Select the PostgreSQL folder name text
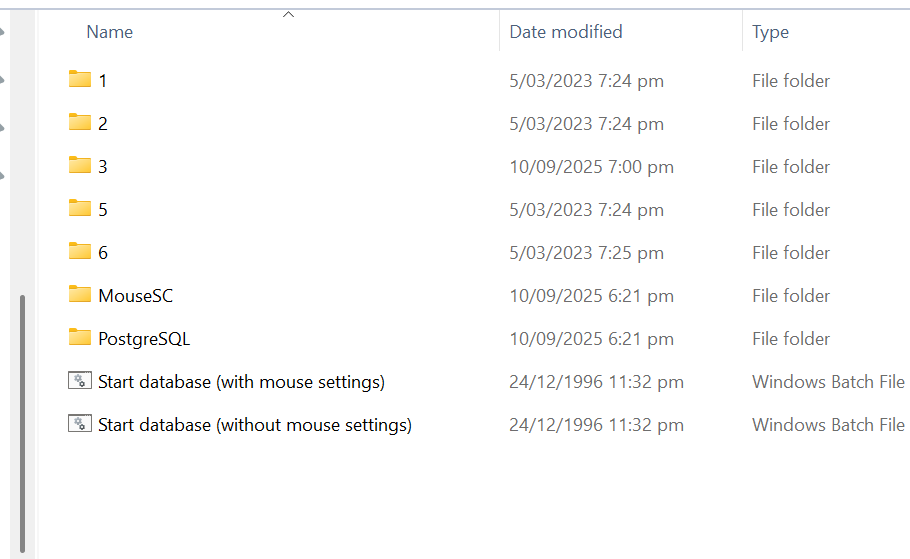 point(144,338)
